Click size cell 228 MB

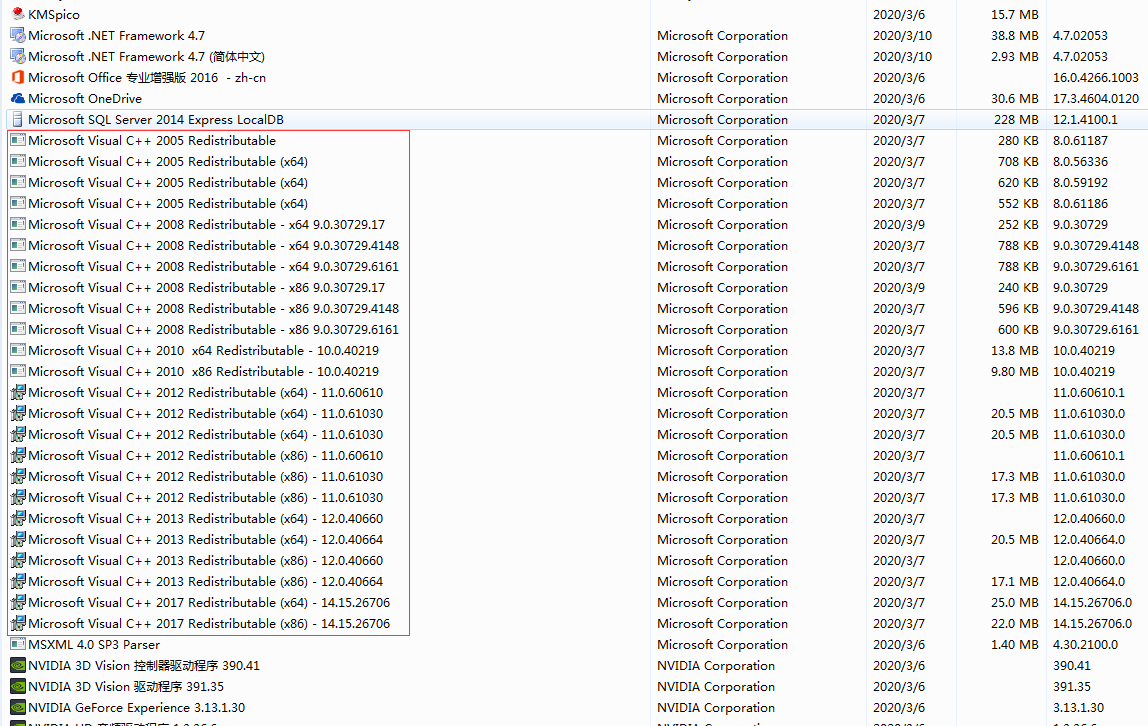pyautogui.click(x=1015, y=119)
